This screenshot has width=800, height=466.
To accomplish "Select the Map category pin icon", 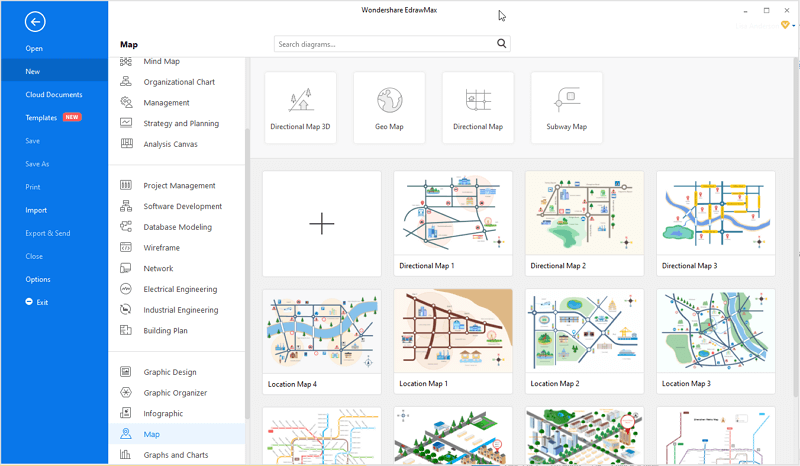I will pos(126,434).
